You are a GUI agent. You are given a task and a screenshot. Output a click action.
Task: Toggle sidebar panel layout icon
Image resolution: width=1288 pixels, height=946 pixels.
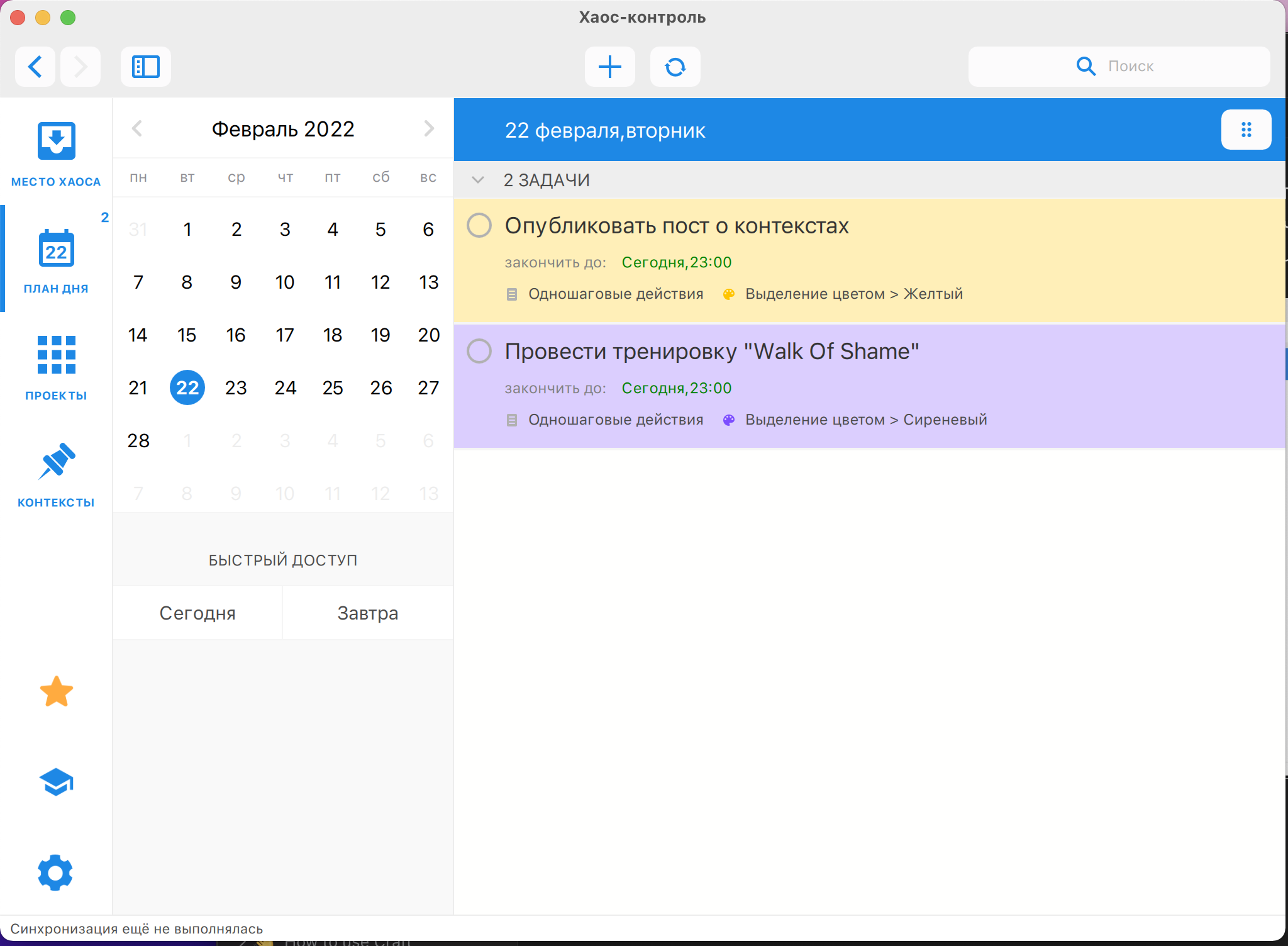(x=146, y=67)
